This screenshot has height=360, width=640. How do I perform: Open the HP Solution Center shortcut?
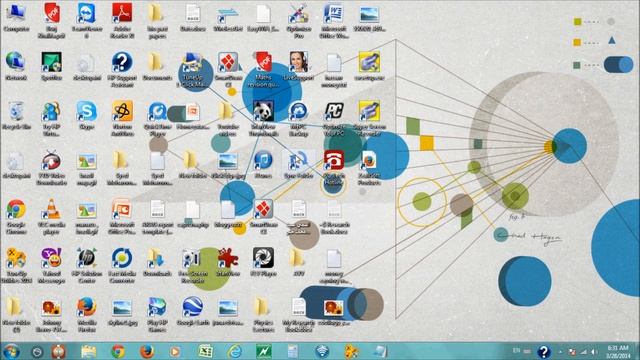(87, 265)
